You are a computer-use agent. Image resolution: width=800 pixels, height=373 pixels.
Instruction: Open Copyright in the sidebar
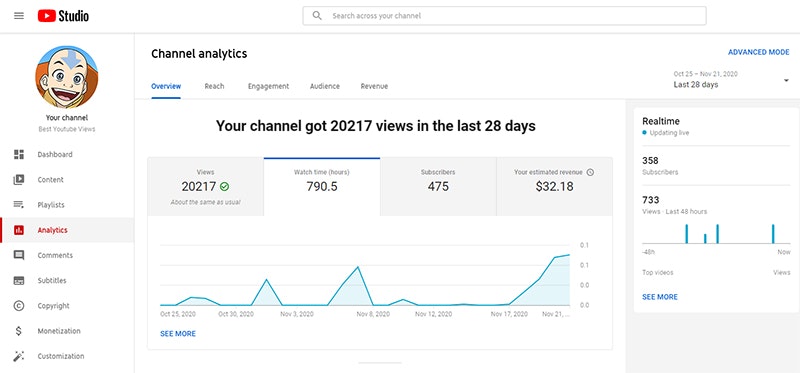pos(67,306)
